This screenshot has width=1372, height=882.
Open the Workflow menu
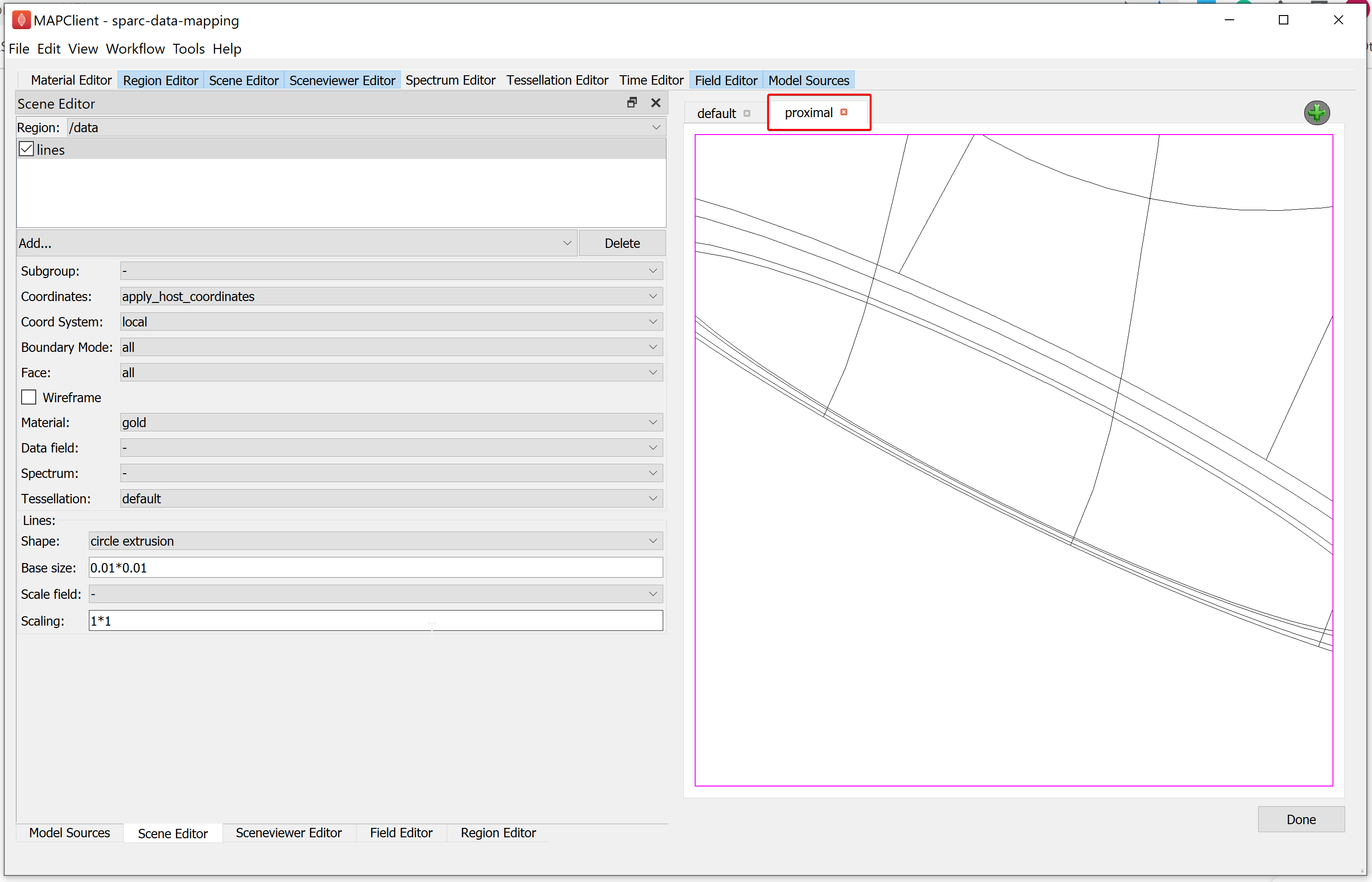pos(135,48)
